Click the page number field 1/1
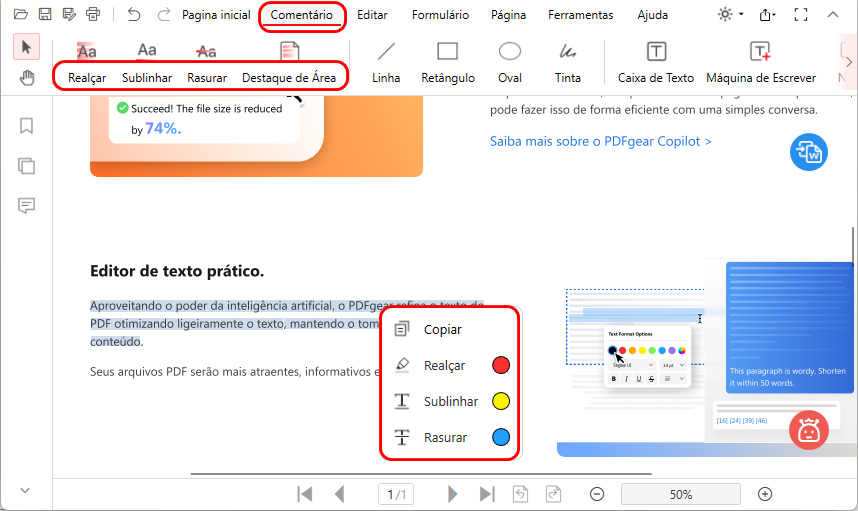This screenshot has width=858, height=511. (396, 495)
